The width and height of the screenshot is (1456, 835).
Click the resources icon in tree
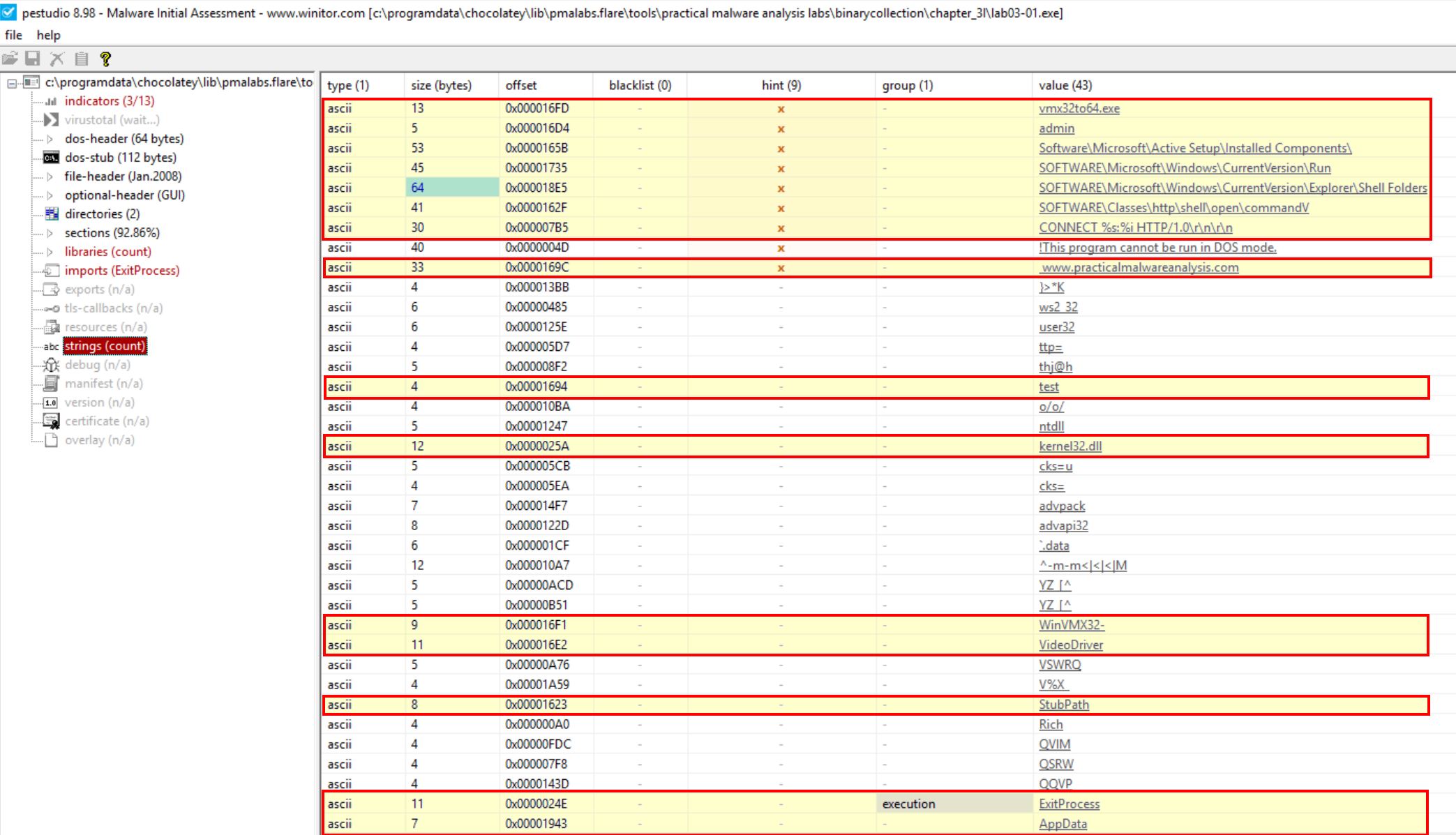[x=51, y=327]
